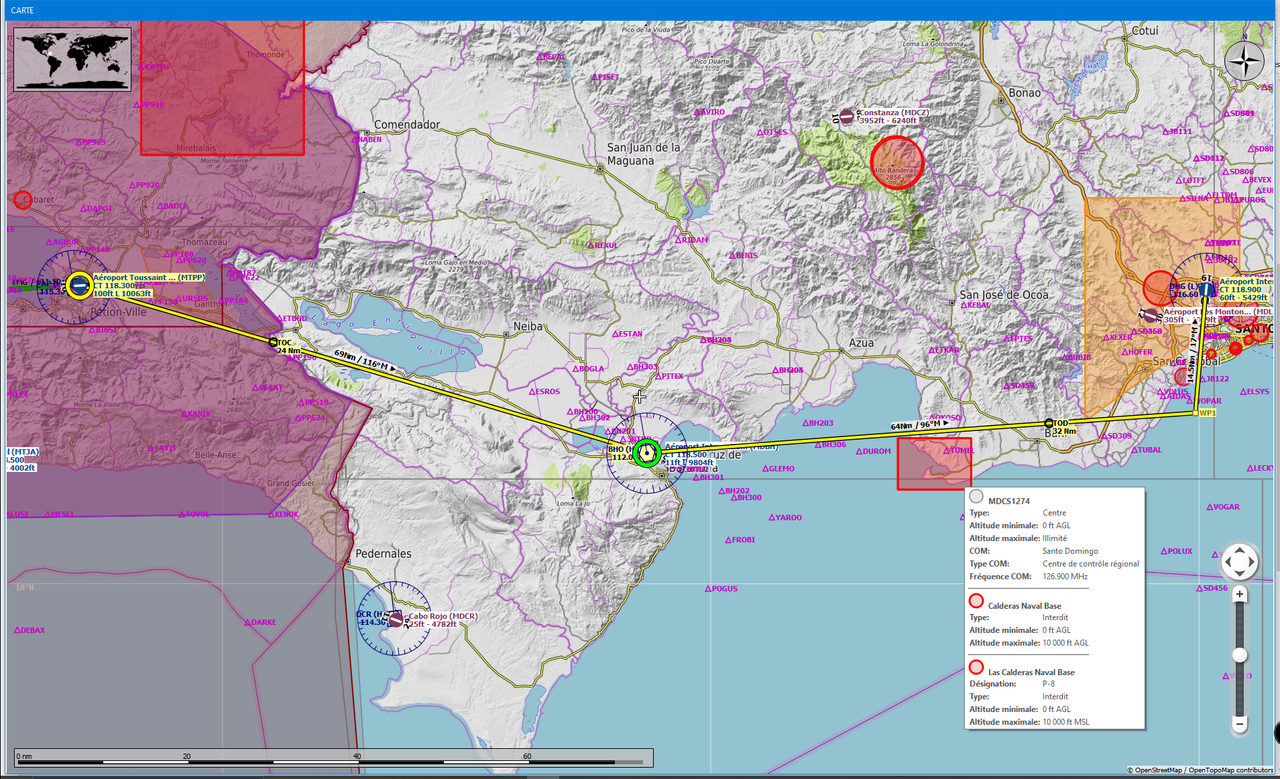Select the RIDAM waypoint triangle
The image size is (1280, 779).
[678, 240]
